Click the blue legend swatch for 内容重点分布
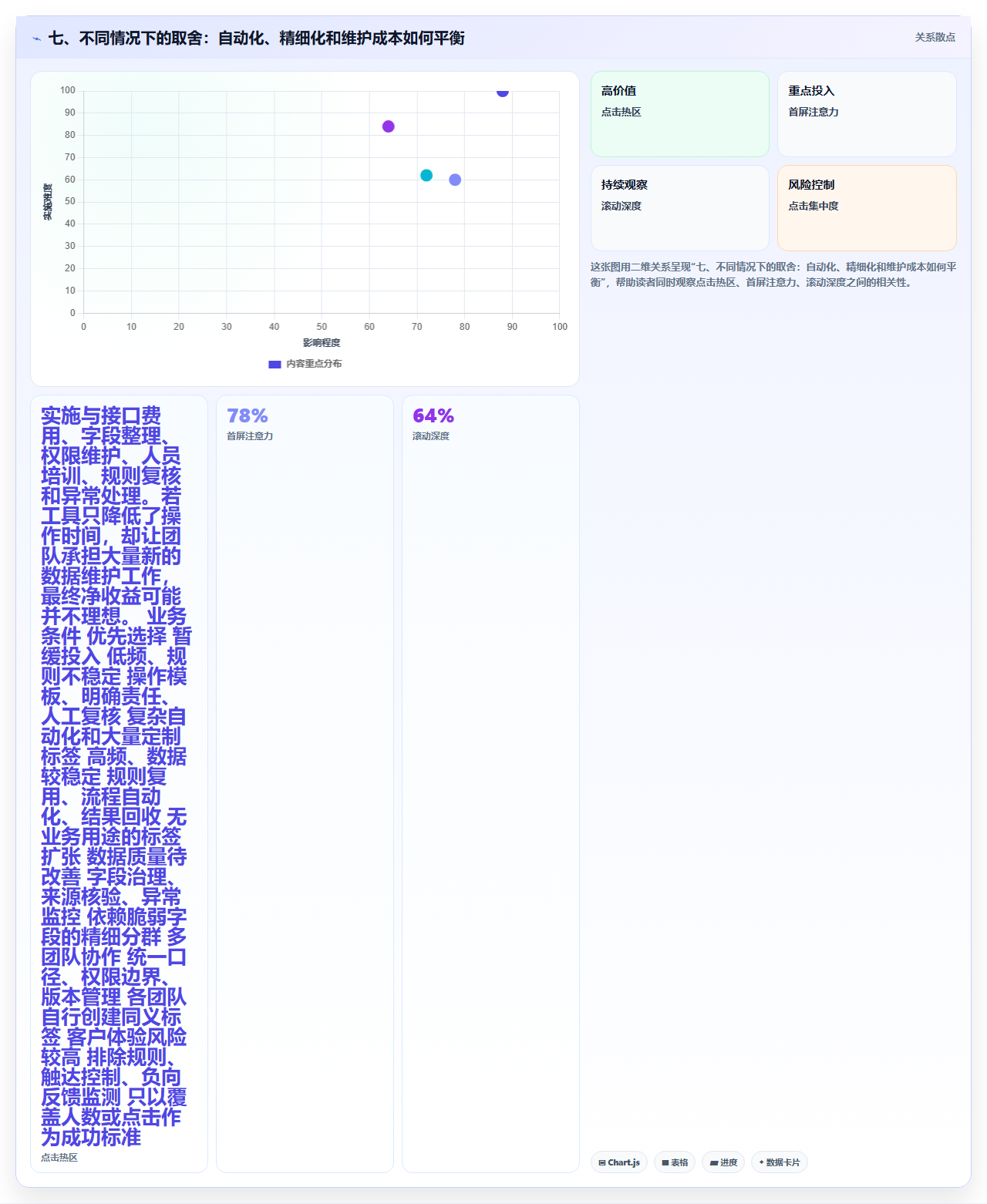Screen dimensions: 987x1204 pos(275,364)
